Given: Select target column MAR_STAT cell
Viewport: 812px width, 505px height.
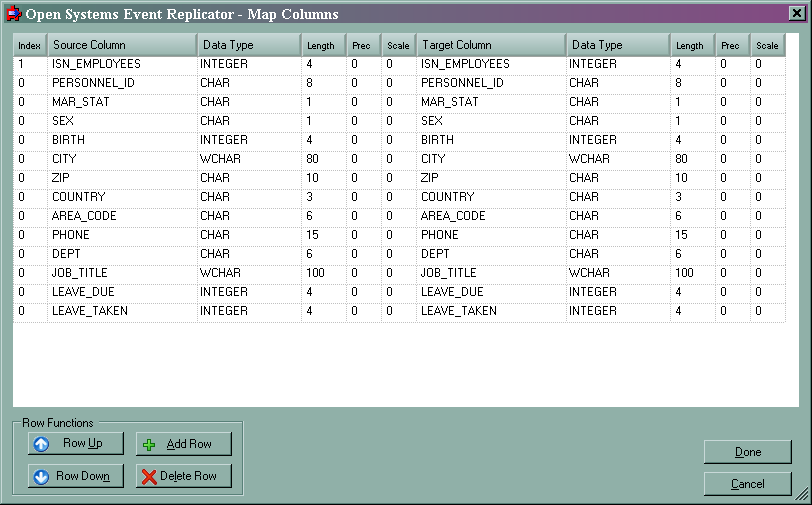Looking at the screenshot, I should click(x=491, y=102).
